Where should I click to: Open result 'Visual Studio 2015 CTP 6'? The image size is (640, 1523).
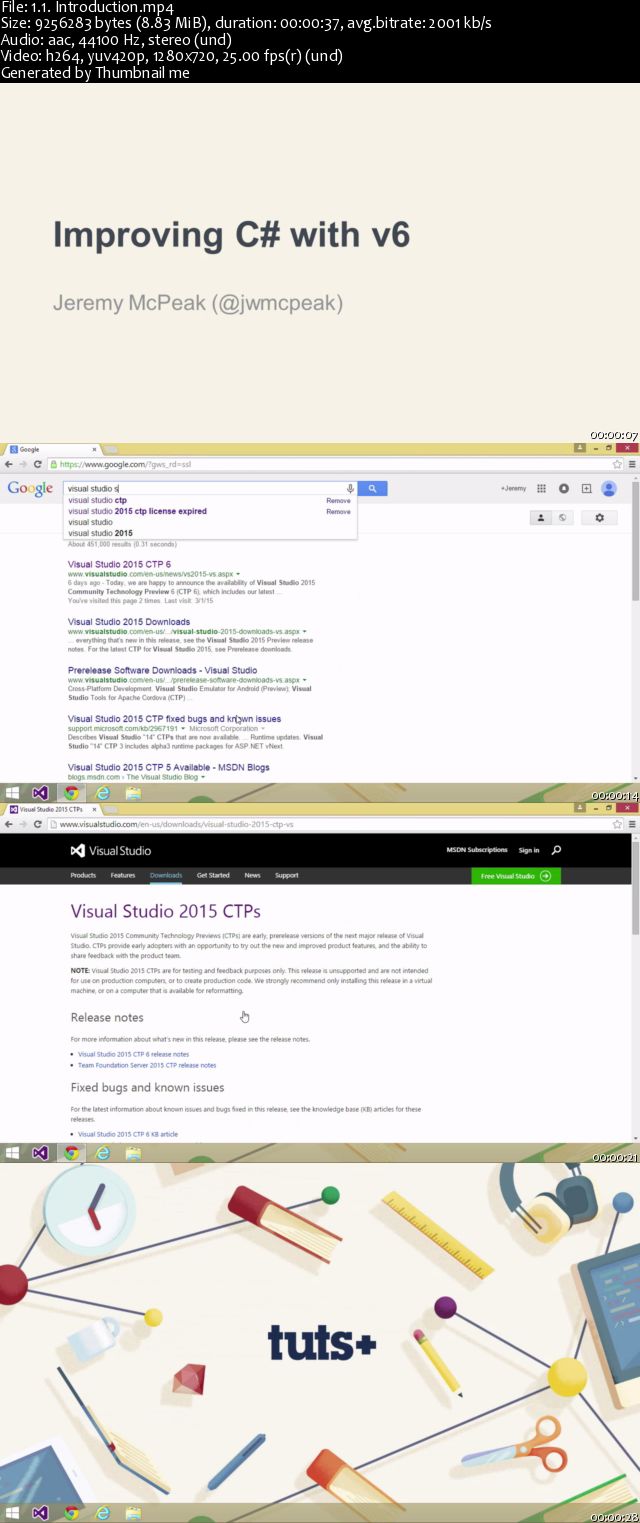pos(119,564)
